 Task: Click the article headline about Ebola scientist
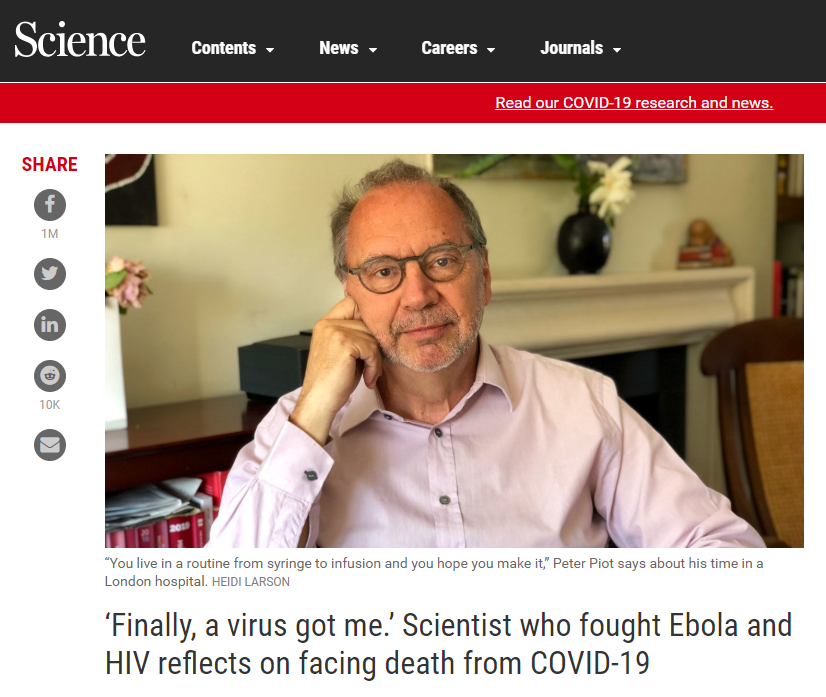(448, 644)
